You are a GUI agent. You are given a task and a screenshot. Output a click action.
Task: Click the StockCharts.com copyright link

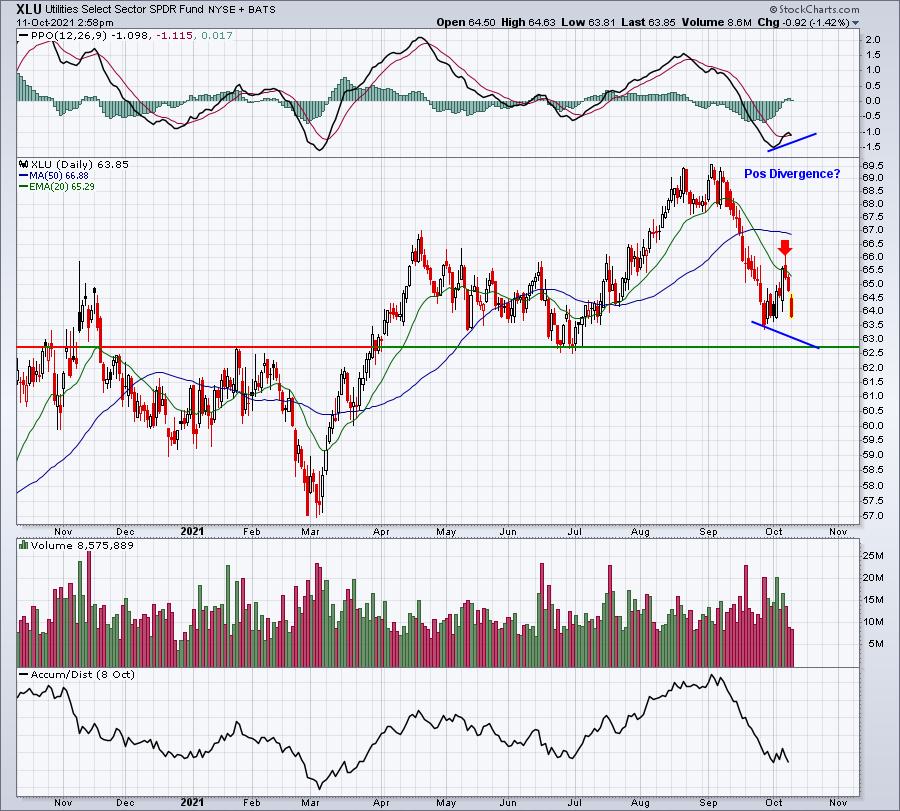tap(814, 9)
